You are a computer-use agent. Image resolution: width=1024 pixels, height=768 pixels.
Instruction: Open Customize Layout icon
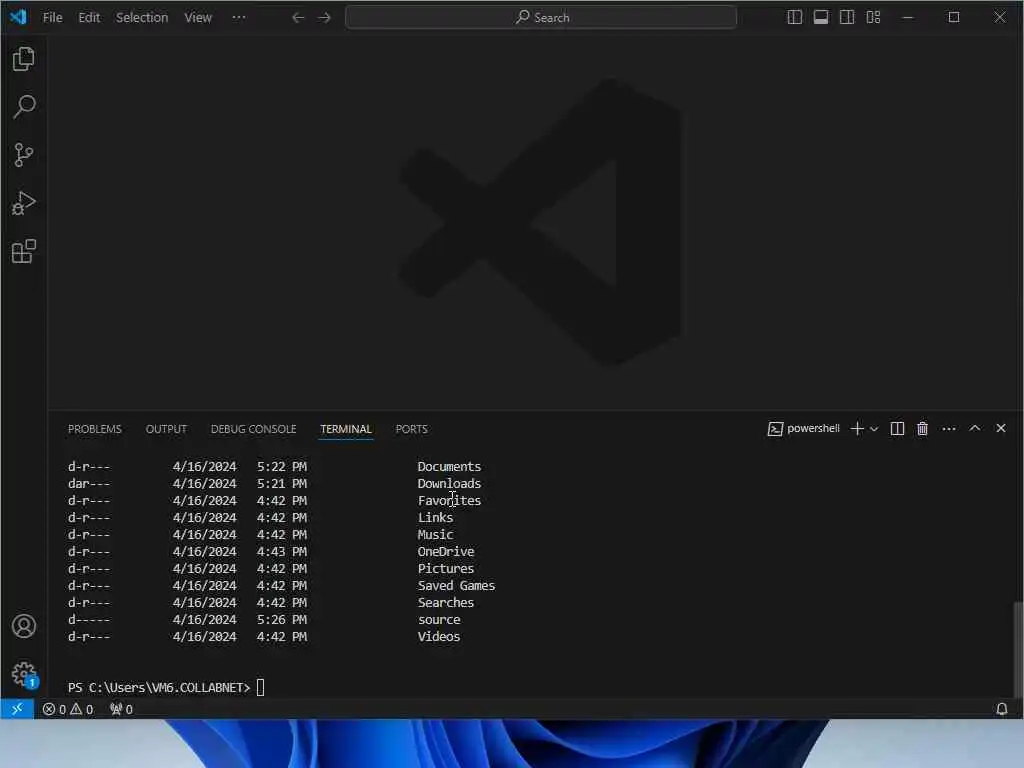(873, 18)
